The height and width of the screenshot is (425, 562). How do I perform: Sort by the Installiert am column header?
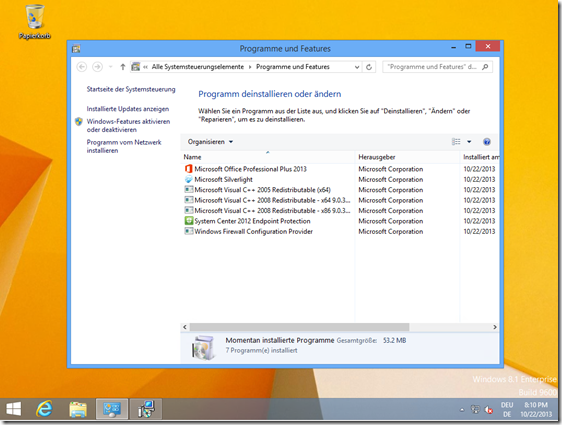click(x=480, y=157)
